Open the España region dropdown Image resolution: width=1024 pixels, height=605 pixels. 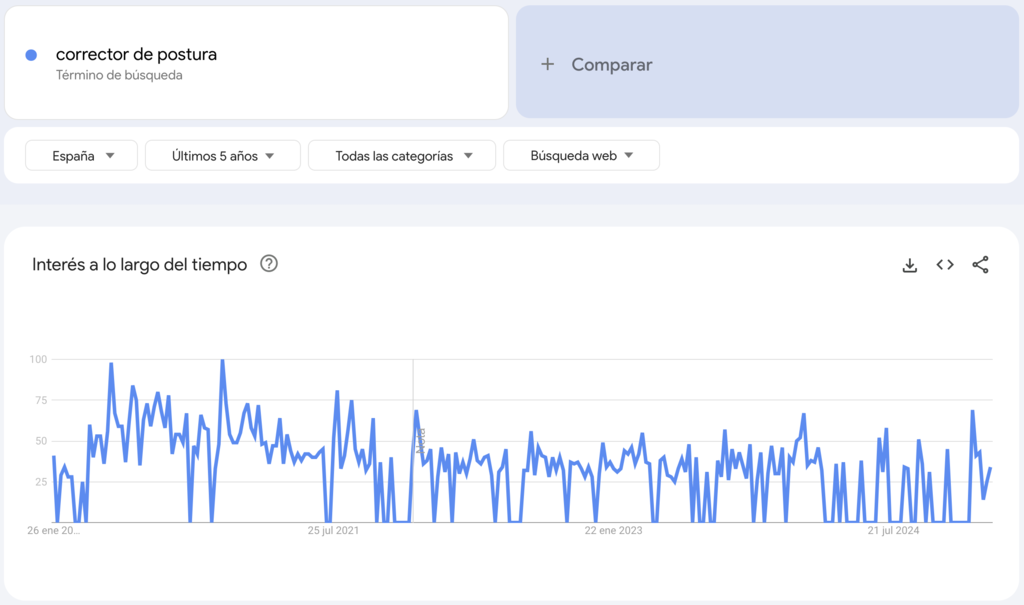[x=80, y=155]
